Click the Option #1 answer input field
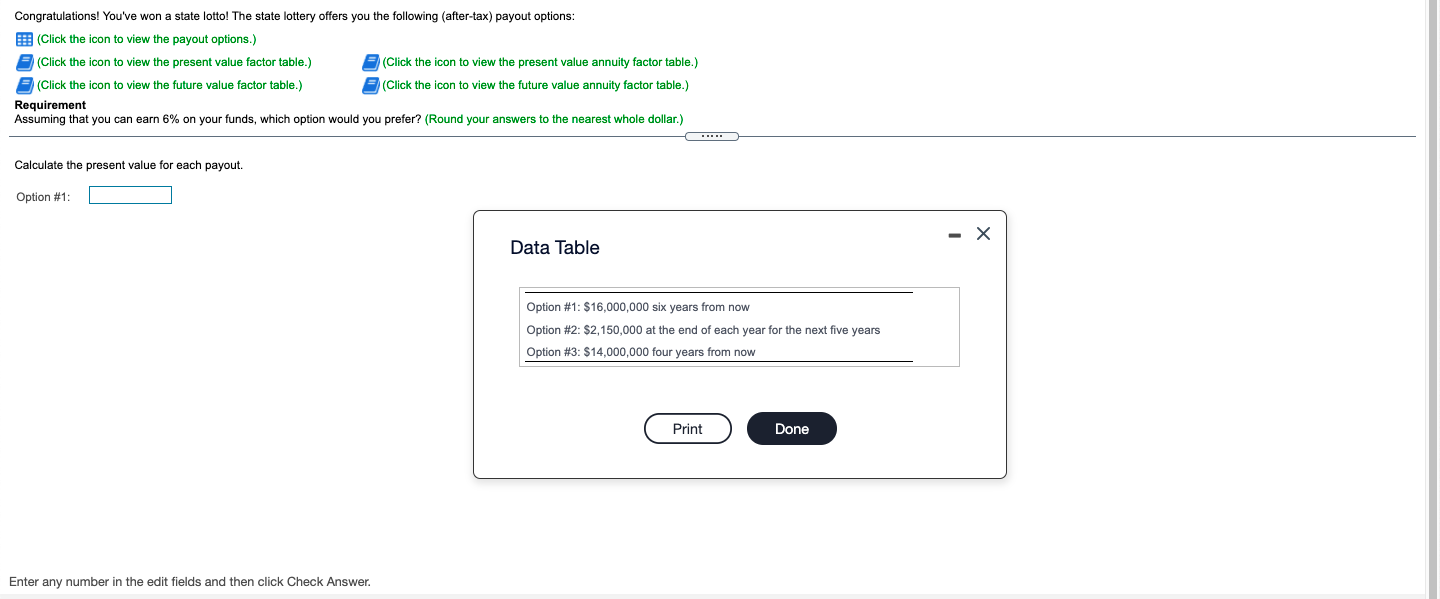Image resolution: width=1440 pixels, height=599 pixels. 130,194
